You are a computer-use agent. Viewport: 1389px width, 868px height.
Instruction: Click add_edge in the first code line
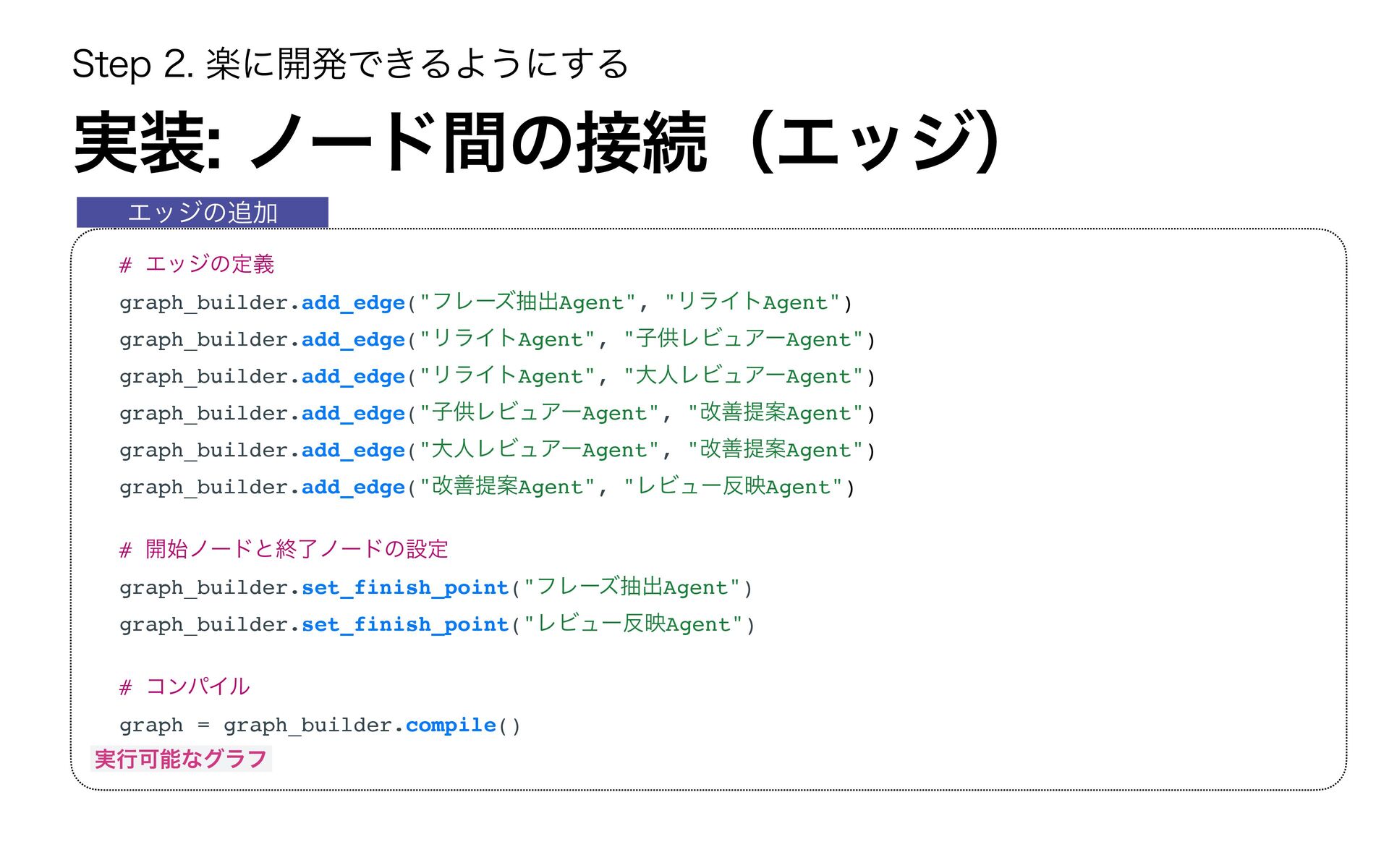(x=353, y=302)
